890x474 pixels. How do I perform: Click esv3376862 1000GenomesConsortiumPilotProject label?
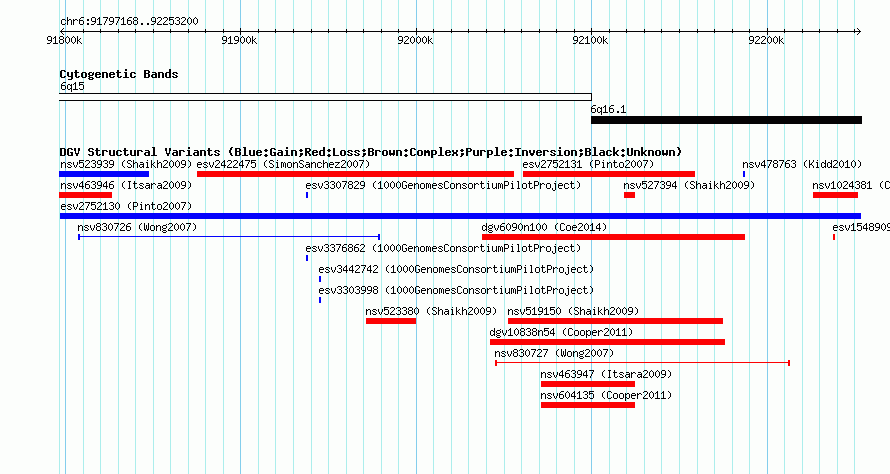[443, 248]
